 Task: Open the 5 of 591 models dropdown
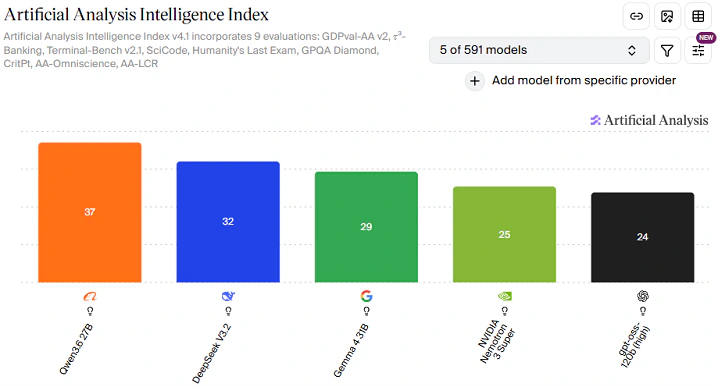point(539,50)
